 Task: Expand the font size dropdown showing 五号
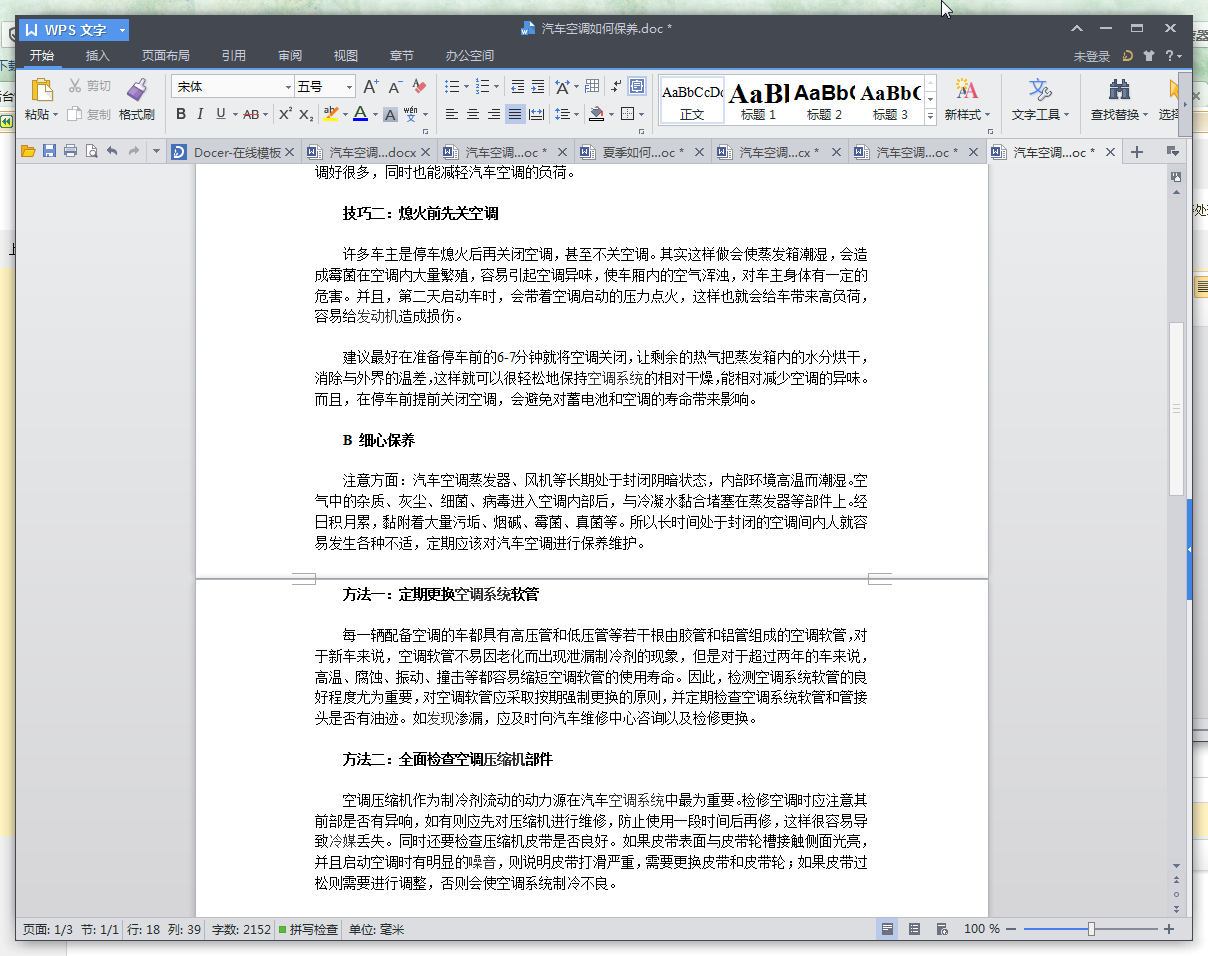349,87
